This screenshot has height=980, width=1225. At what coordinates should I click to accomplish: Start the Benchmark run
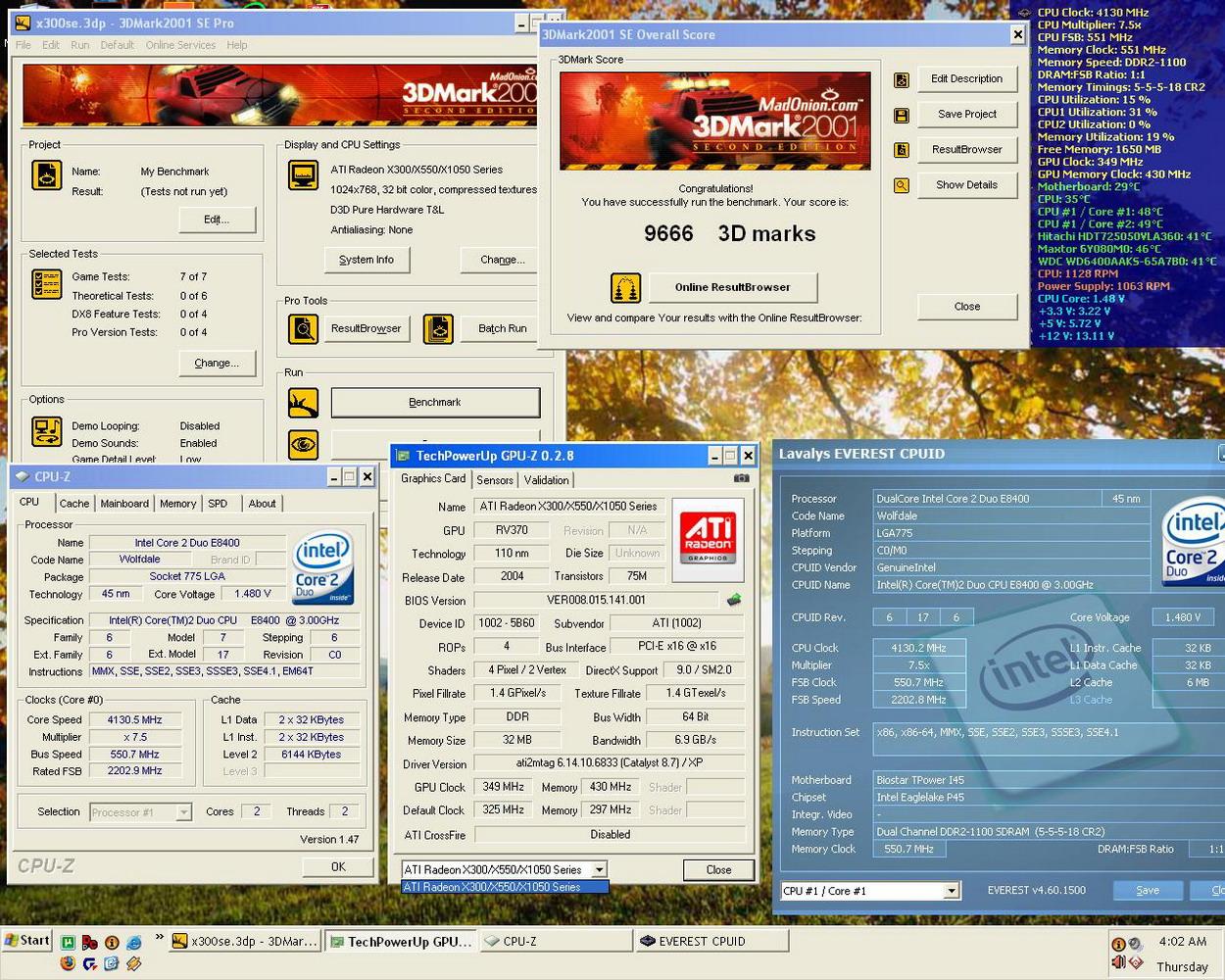(435, 403)
